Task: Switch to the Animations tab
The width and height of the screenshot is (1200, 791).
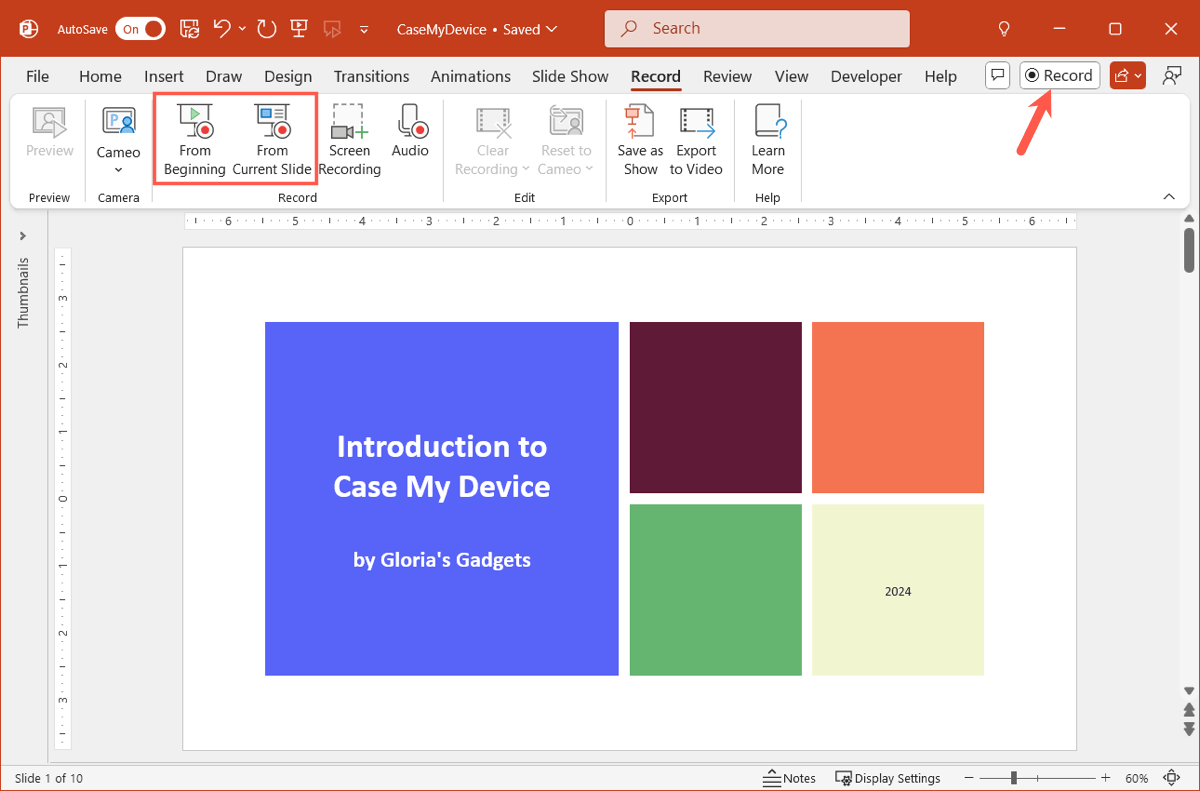Action: click(470, 76)
